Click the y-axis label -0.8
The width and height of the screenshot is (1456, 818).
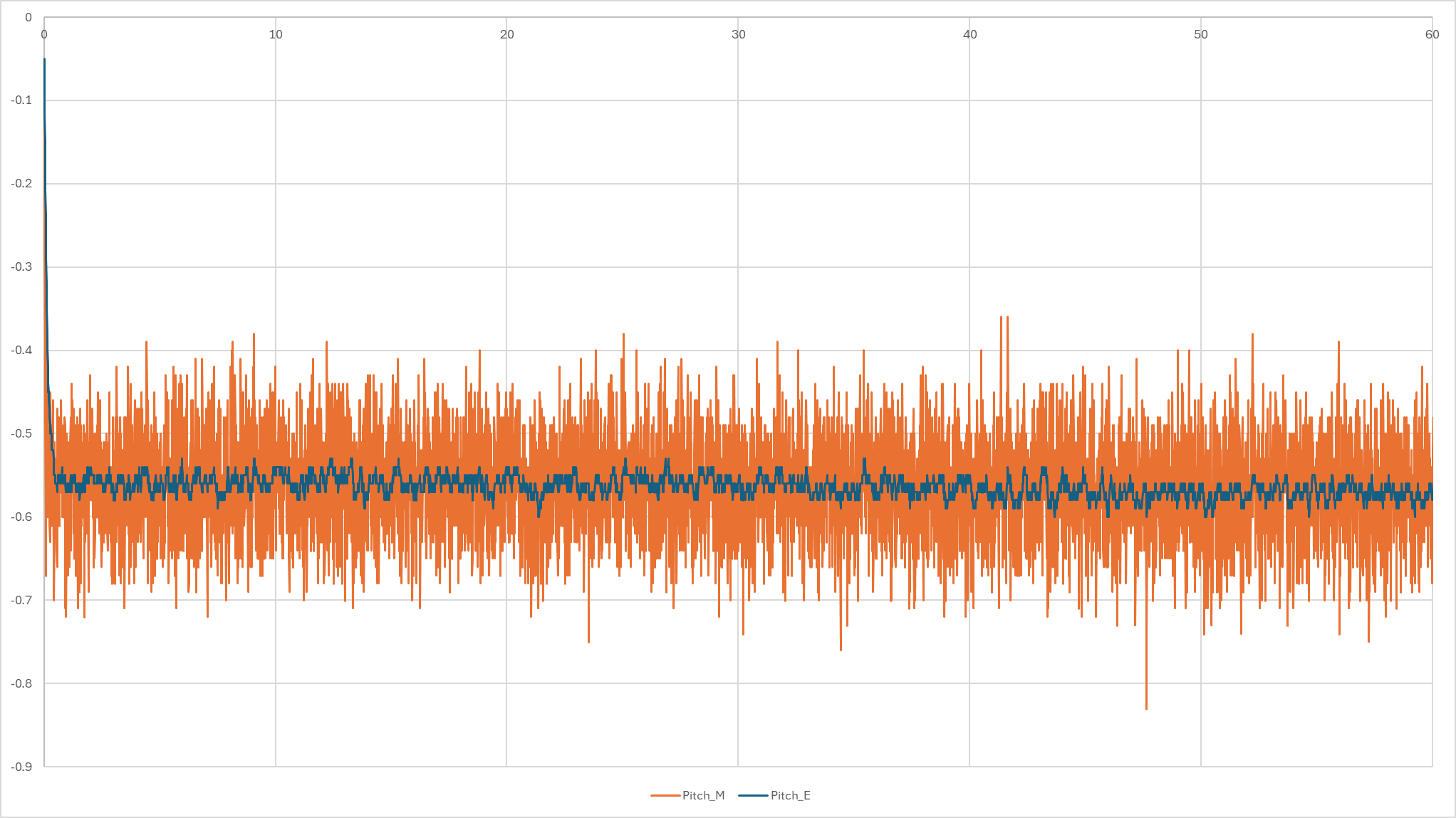click(21, 683)
